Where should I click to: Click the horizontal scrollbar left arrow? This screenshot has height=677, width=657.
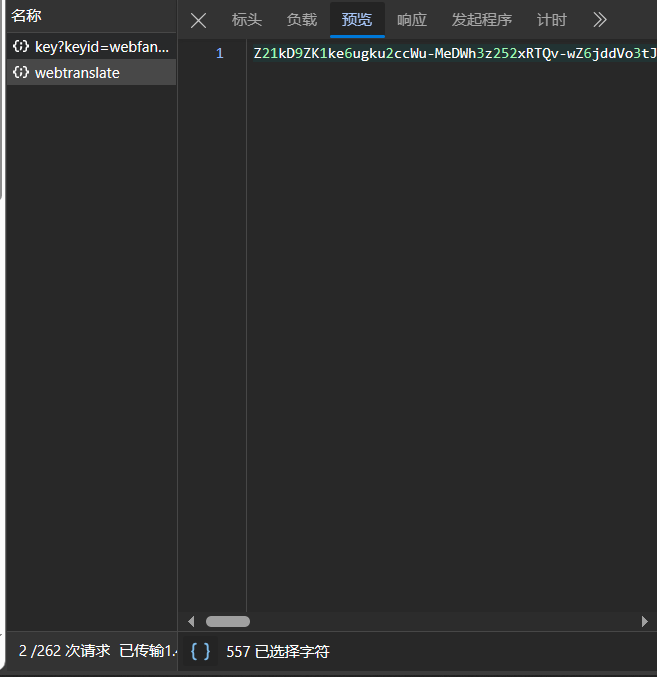[192, 621]
